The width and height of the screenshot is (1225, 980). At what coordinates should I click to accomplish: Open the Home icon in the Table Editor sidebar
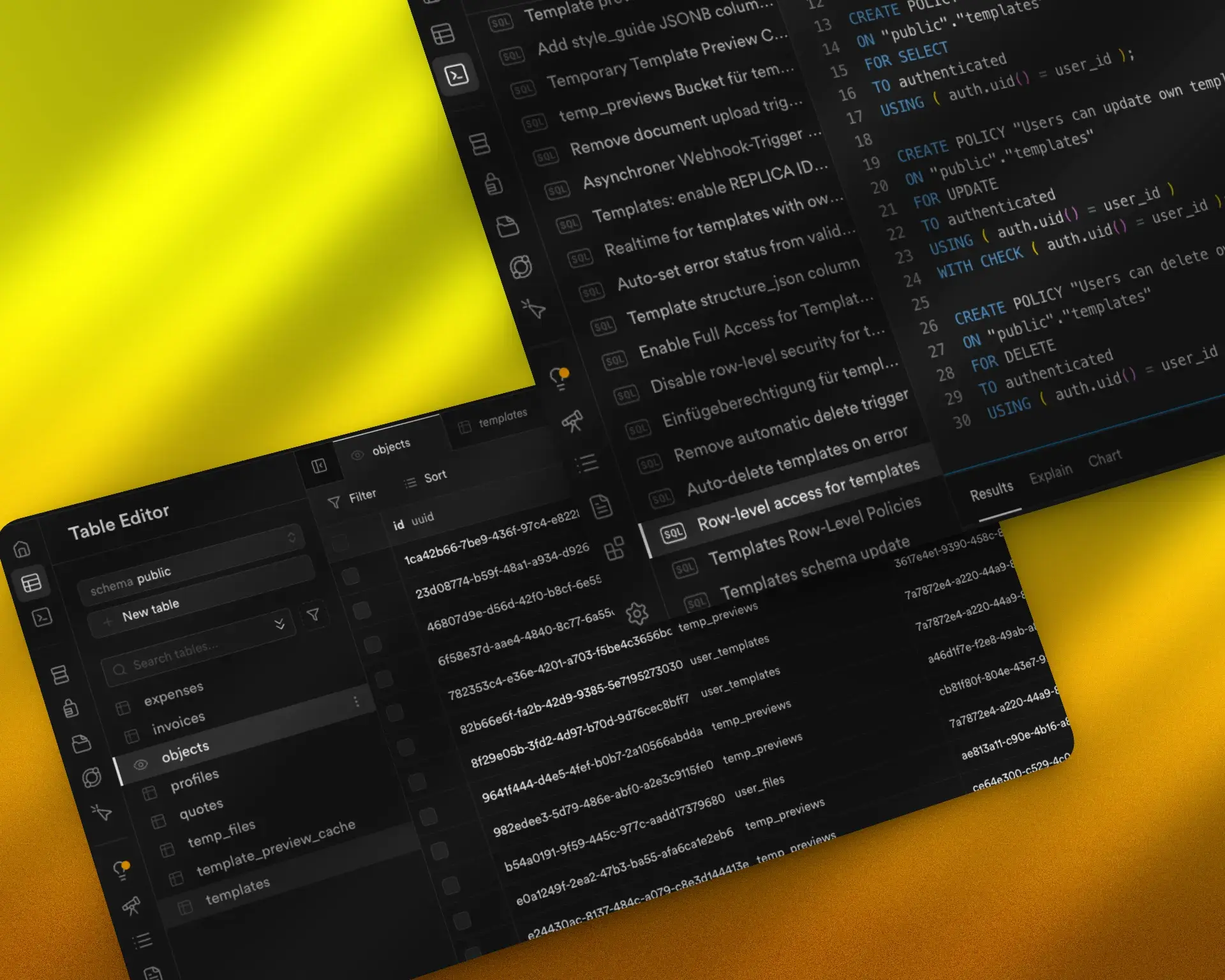point(22,549)
